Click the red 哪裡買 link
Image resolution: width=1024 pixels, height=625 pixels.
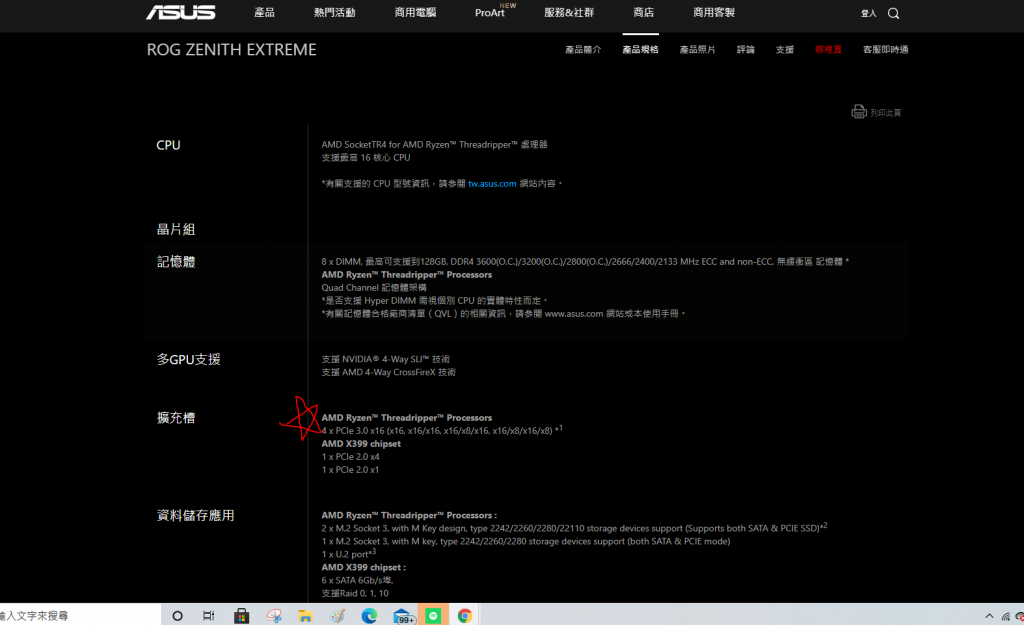(x=828, y=50)
